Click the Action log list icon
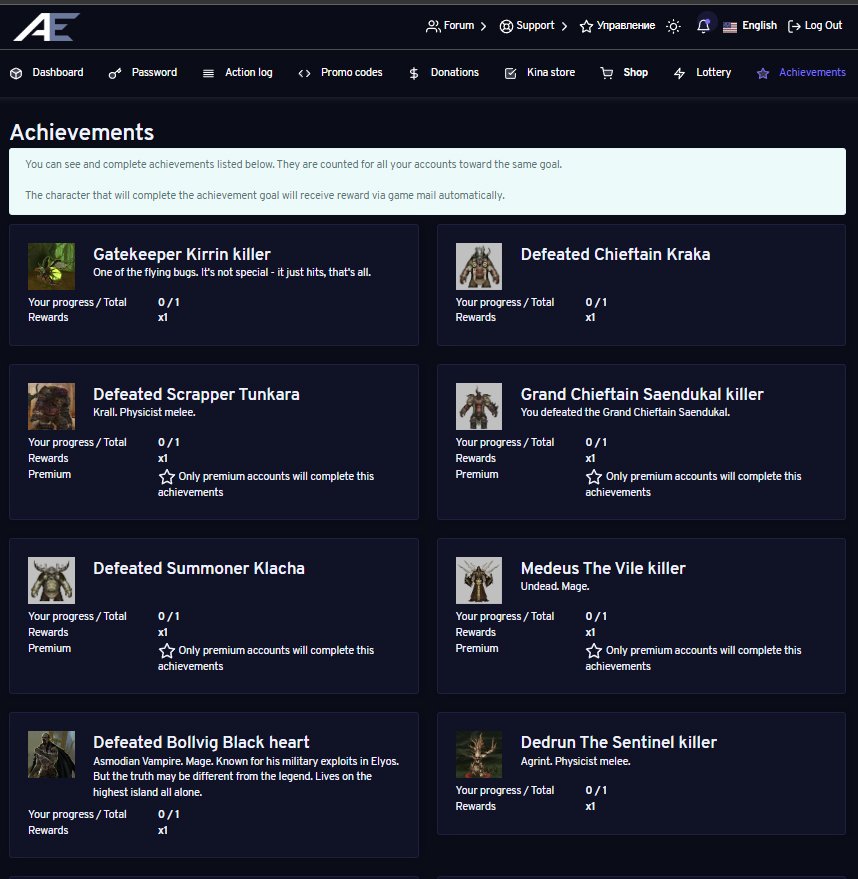The height and width of the screenshot is (879, 858). [x=208, y=74]
